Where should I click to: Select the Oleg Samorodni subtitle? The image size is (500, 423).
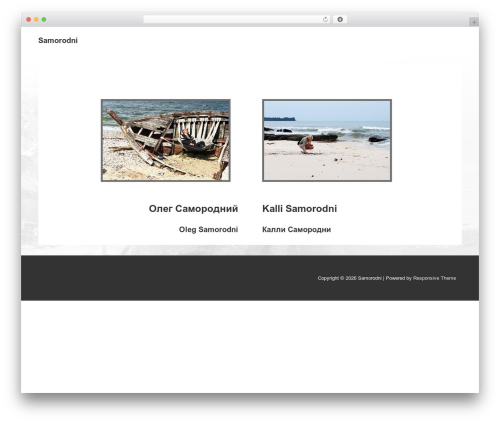[208, 229]
